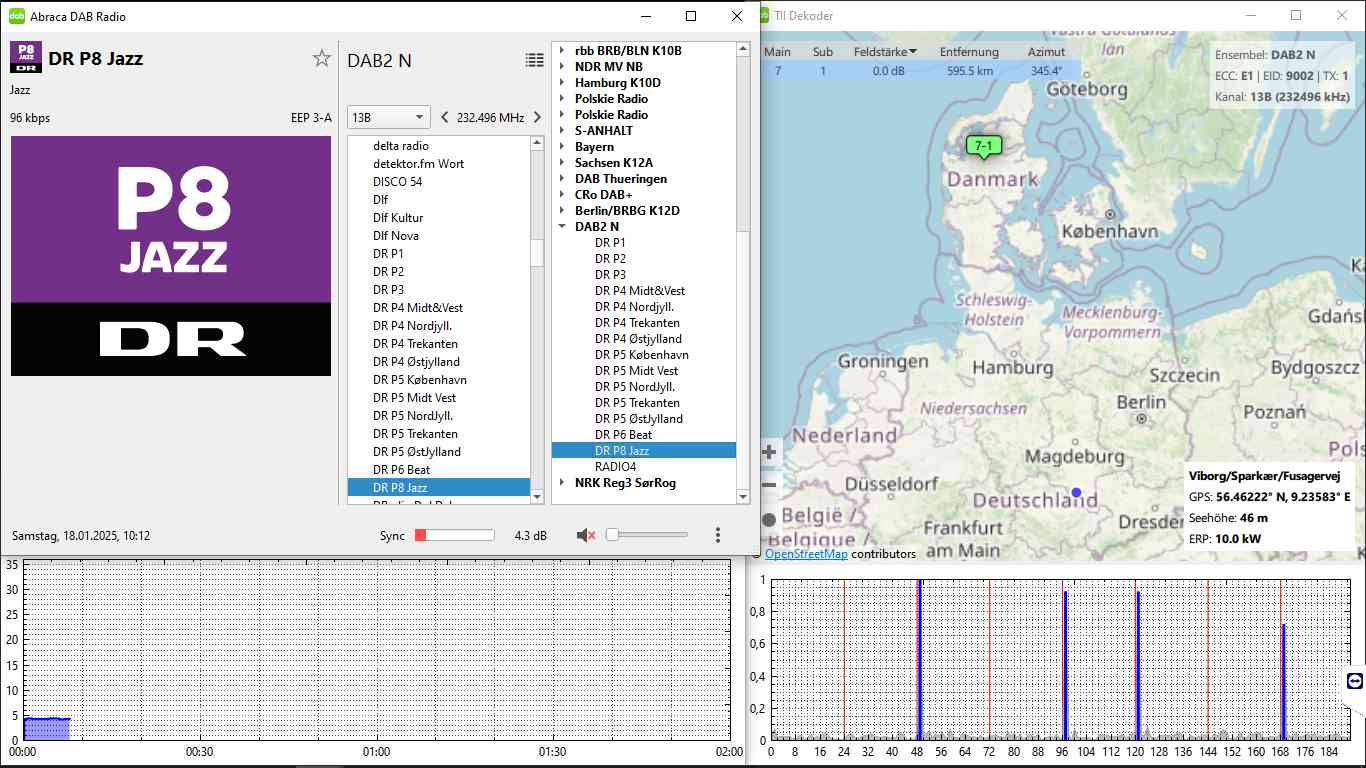This screenshot has height=768, width=1366.
Task: Select DR P6 Beat in service list
Action: coord(401,470)
